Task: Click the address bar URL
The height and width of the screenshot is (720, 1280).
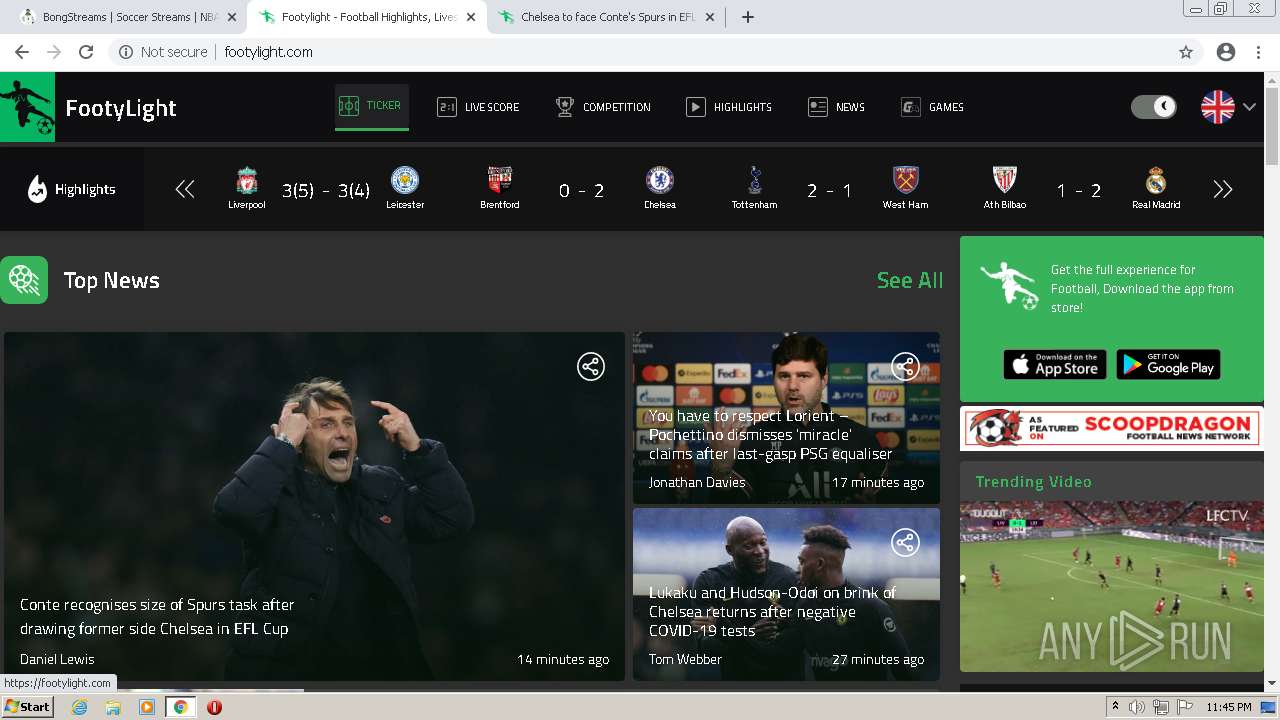Action: [268, 52]
